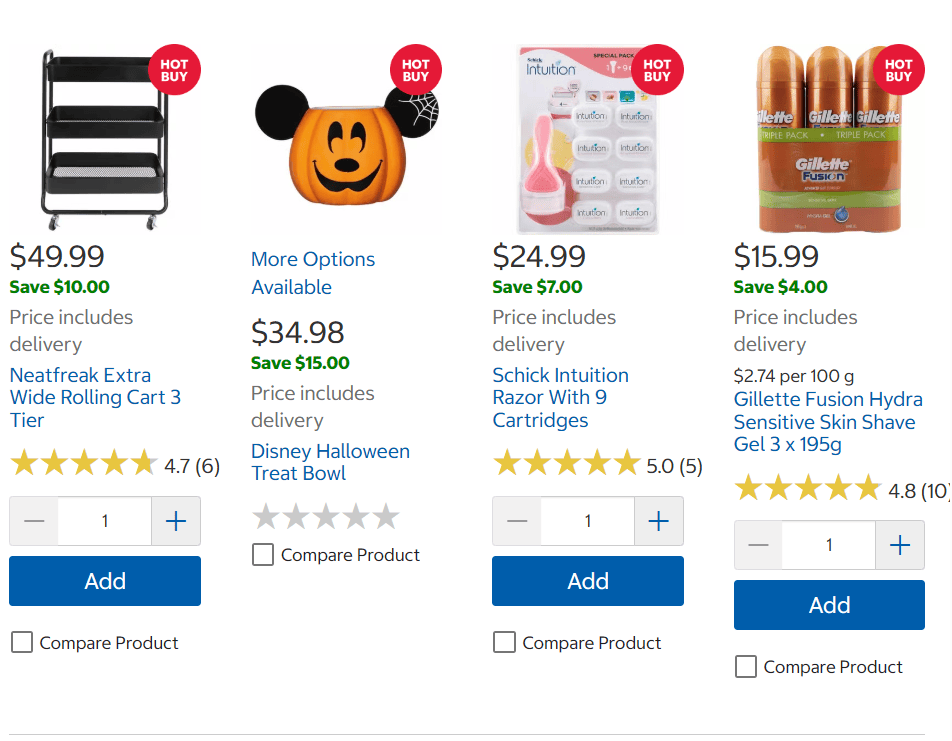This screenshot has width=952, height=741.
Task: Open Gillette Fusion Hydra Sensitive Skin link
Action: pyautogui.click(x=828, y=422)
